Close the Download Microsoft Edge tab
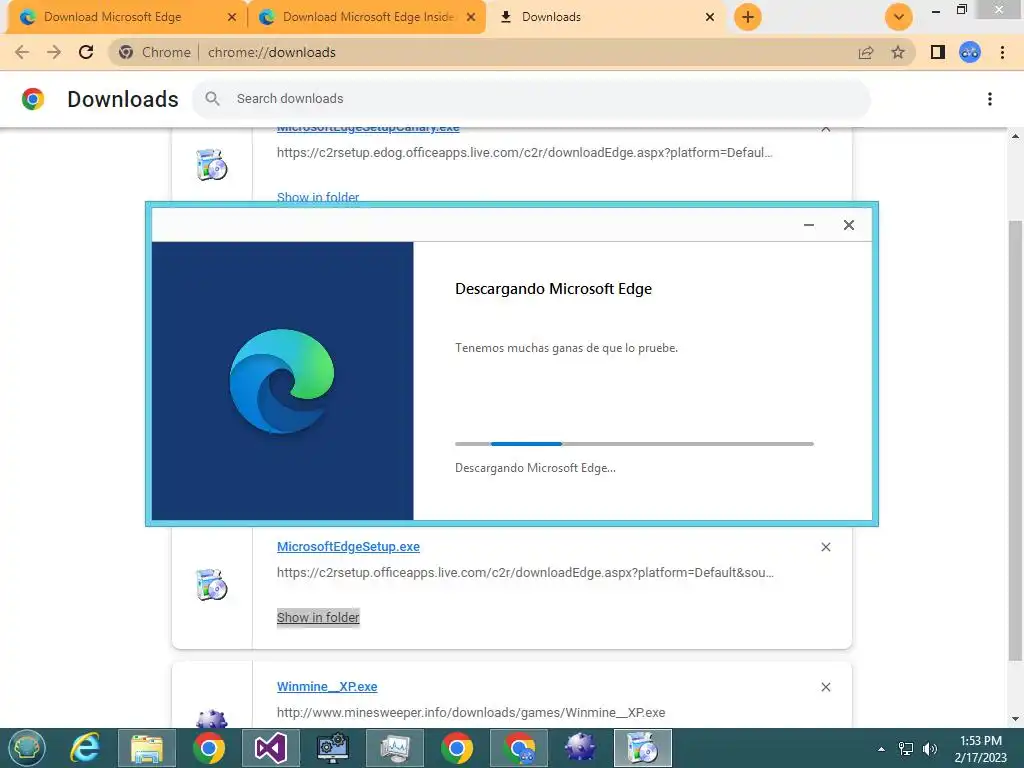Screen dimensions: 1024x768 [232, 17]
